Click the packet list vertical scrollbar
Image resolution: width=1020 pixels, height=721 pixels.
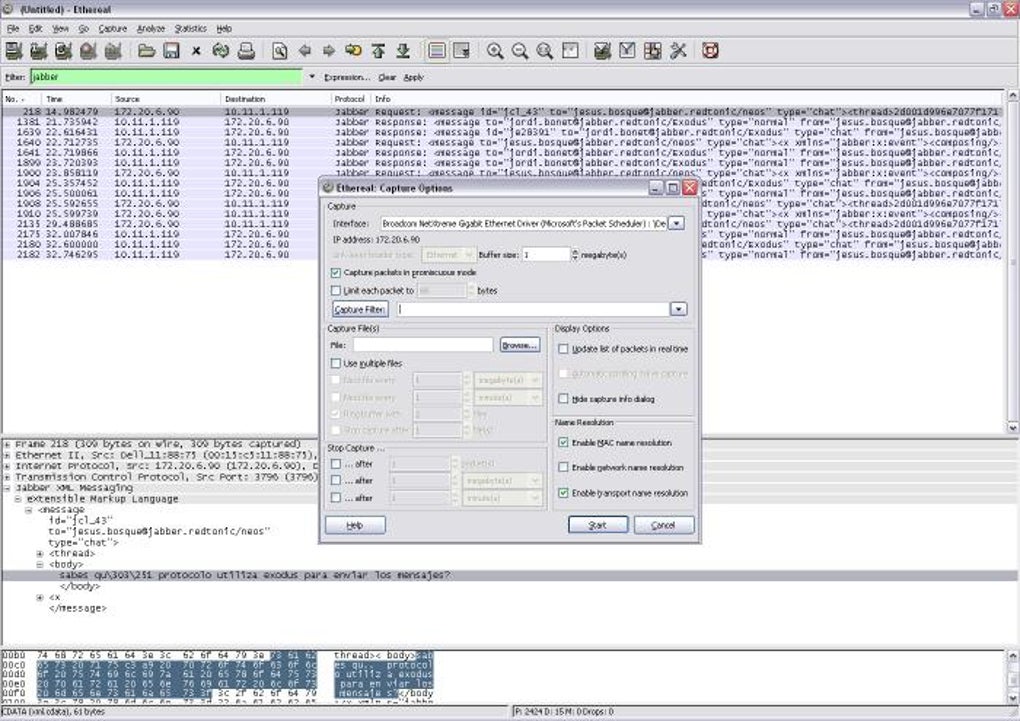1013,262
